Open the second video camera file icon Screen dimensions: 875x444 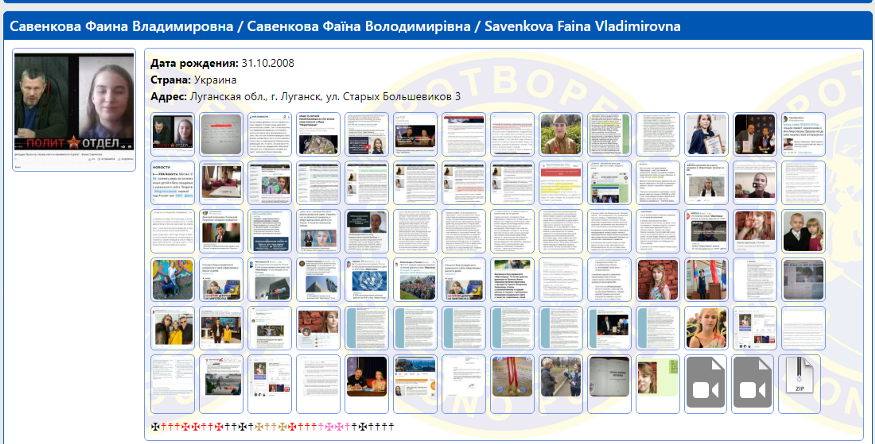point(755,384)
